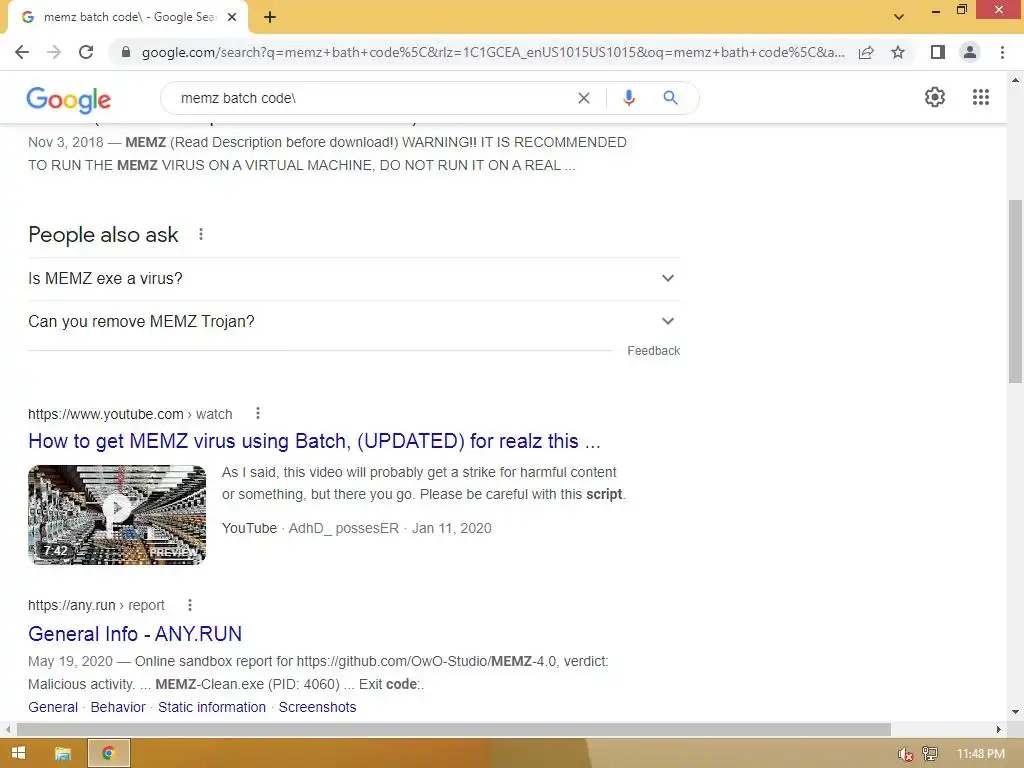Open the Chrome side panel

(938, 52)
